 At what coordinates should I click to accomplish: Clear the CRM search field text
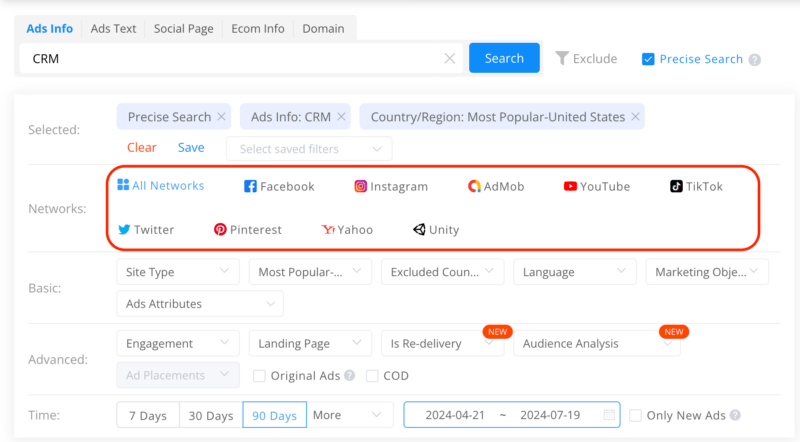pos(450,59)
